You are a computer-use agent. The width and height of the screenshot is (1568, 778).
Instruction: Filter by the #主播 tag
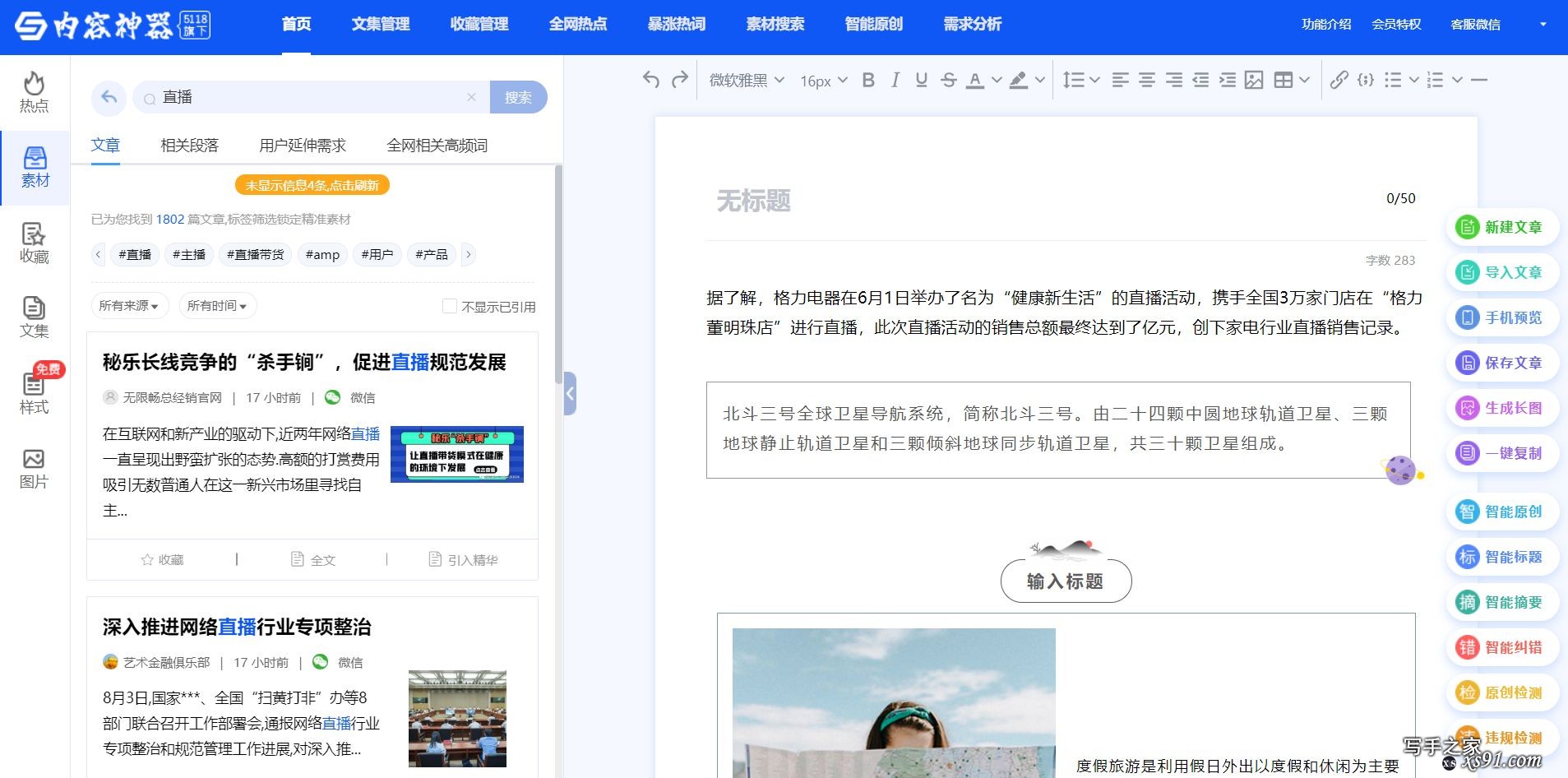pyautogui.click(x=189, y=255)
